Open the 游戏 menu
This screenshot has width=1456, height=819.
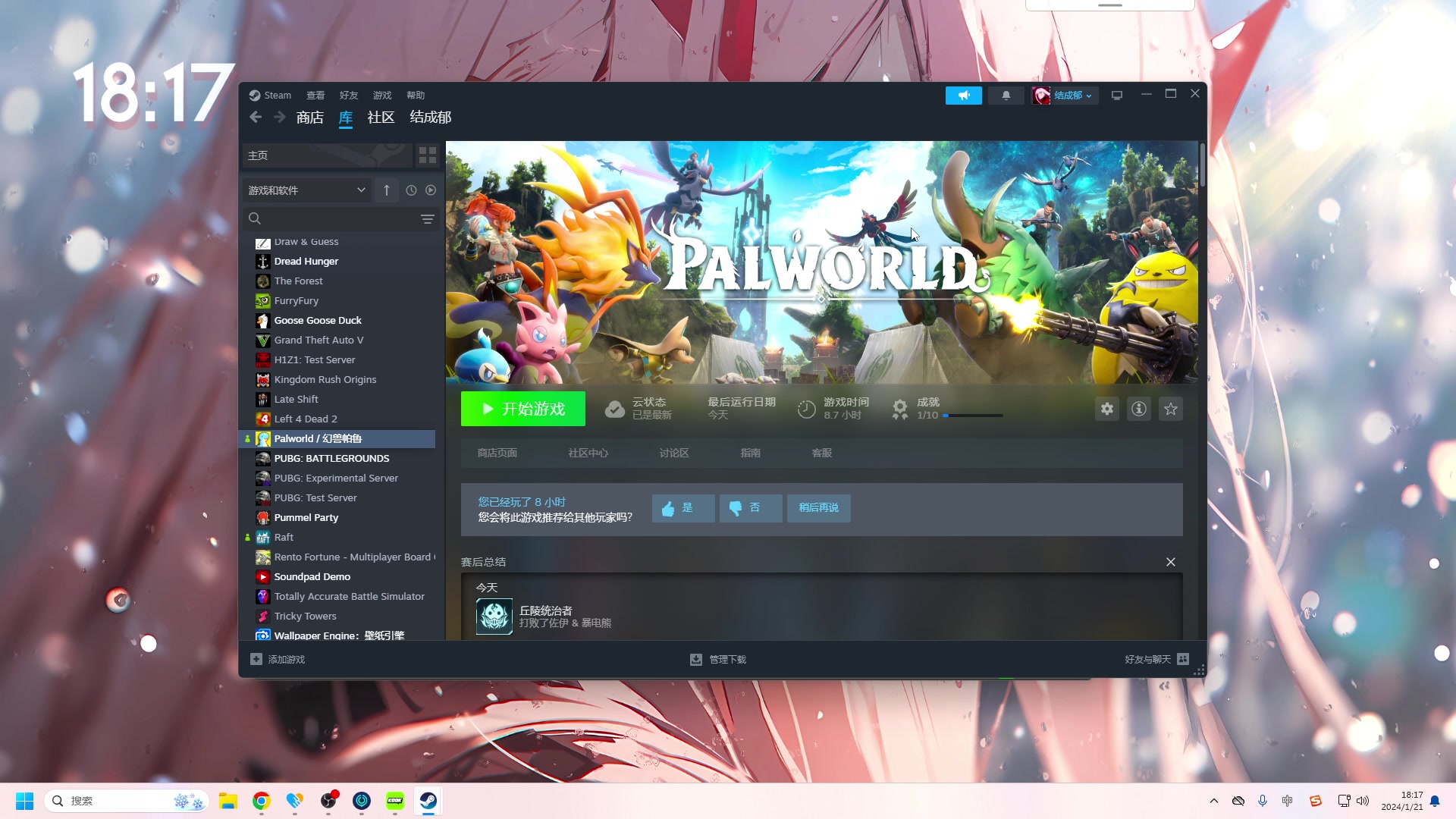(382, 96)
